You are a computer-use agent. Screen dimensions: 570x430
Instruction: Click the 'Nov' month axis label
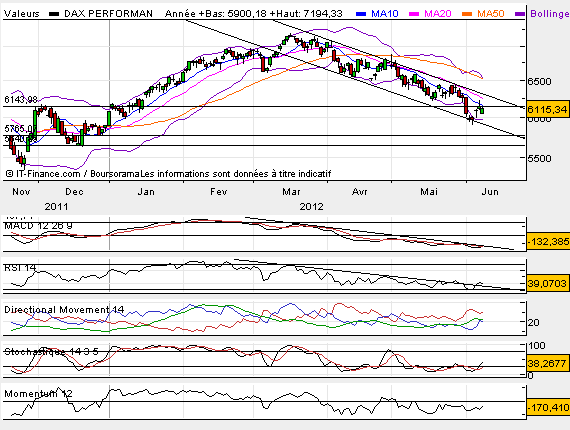(21, 192)
